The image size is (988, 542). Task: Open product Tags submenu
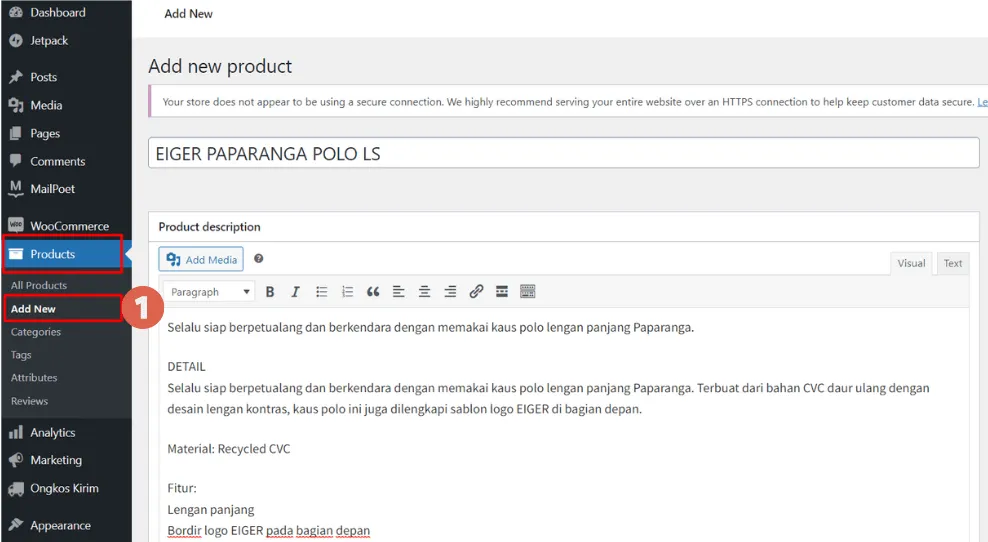point(21,355)
